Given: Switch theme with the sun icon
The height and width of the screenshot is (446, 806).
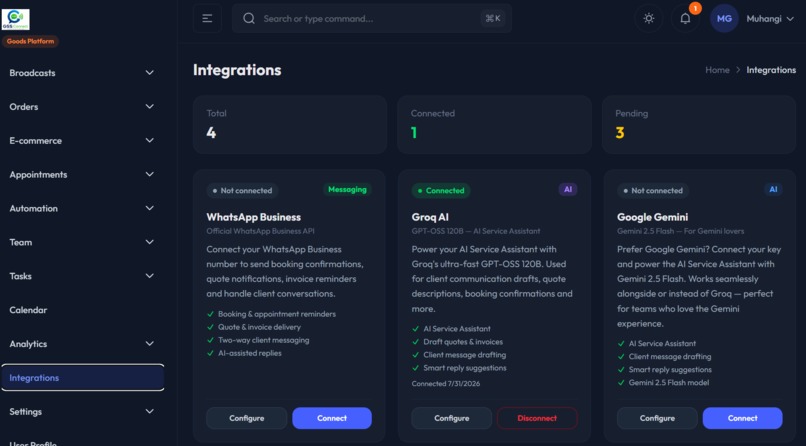Looking at the screenshot, I should 649,18.
